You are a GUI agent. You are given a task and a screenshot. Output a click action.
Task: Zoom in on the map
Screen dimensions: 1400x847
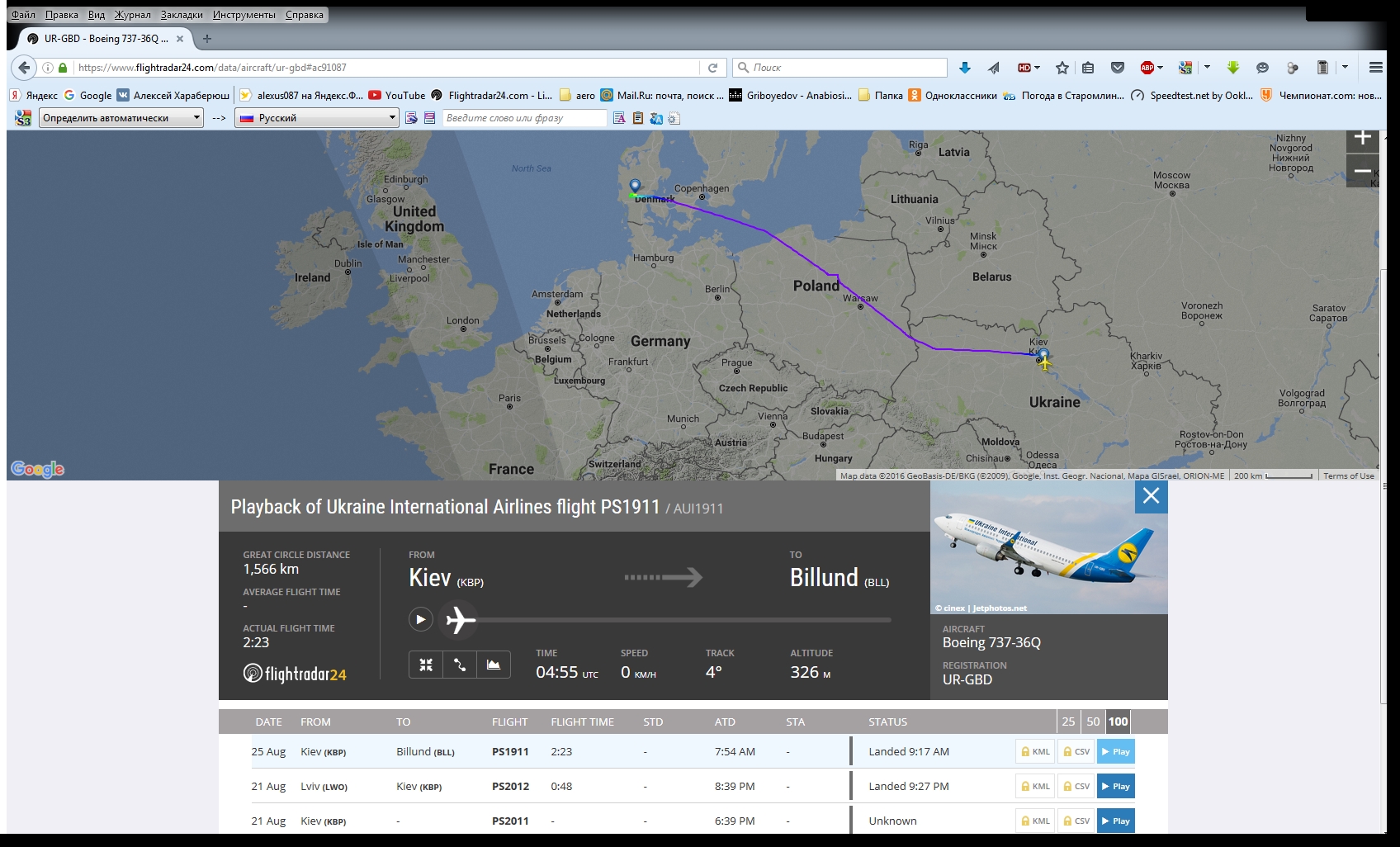(1362, 138)
